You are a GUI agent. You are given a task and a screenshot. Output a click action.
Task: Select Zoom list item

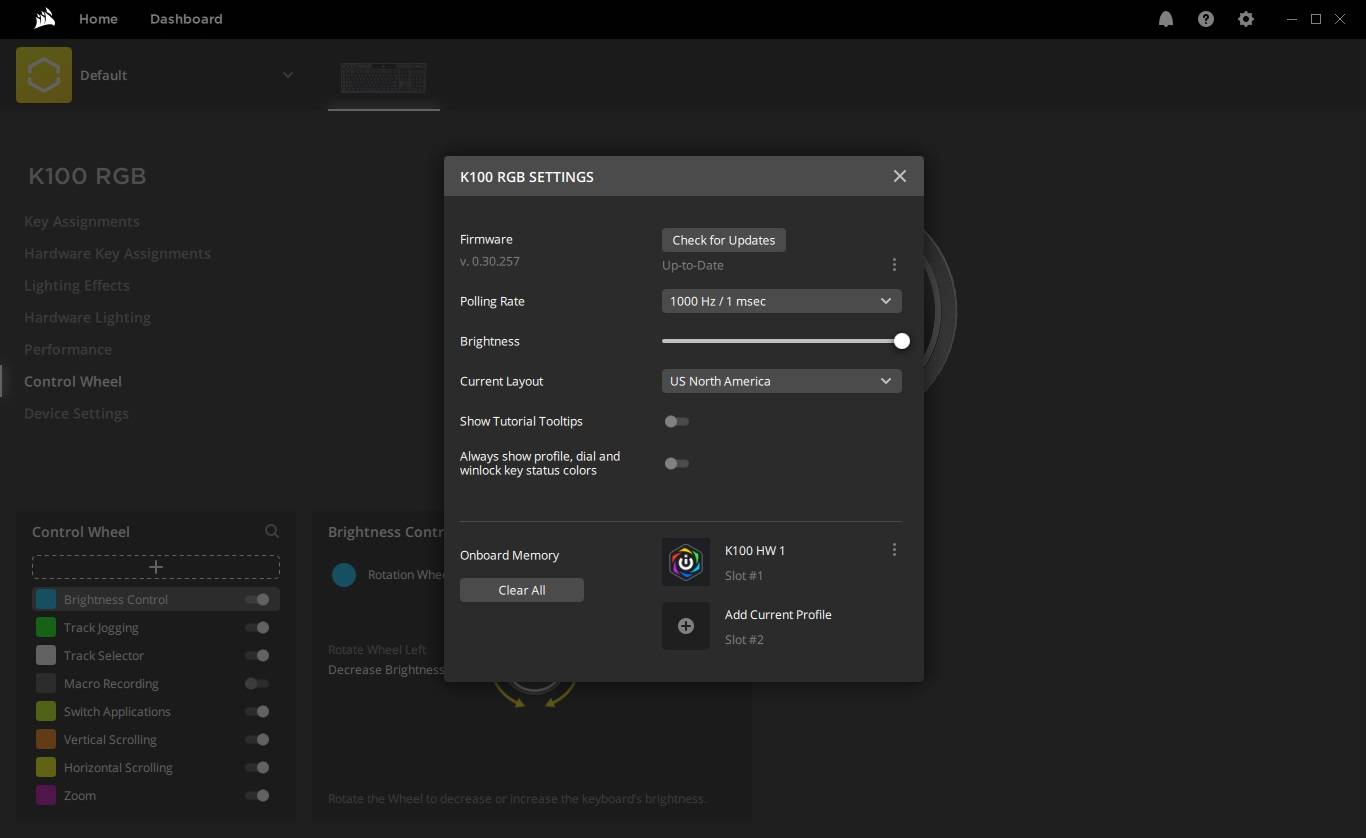coord(156,796)
